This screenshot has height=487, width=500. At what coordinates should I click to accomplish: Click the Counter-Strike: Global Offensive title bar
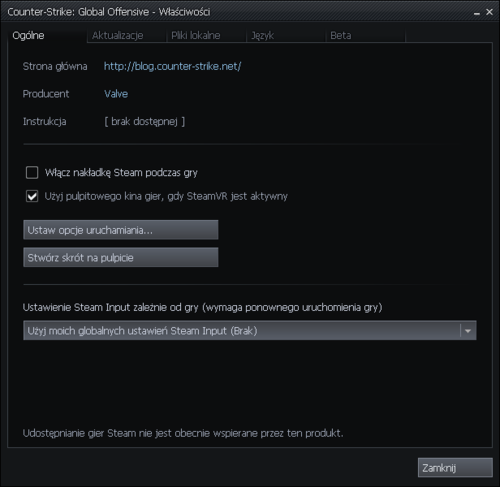pos(233,12)
